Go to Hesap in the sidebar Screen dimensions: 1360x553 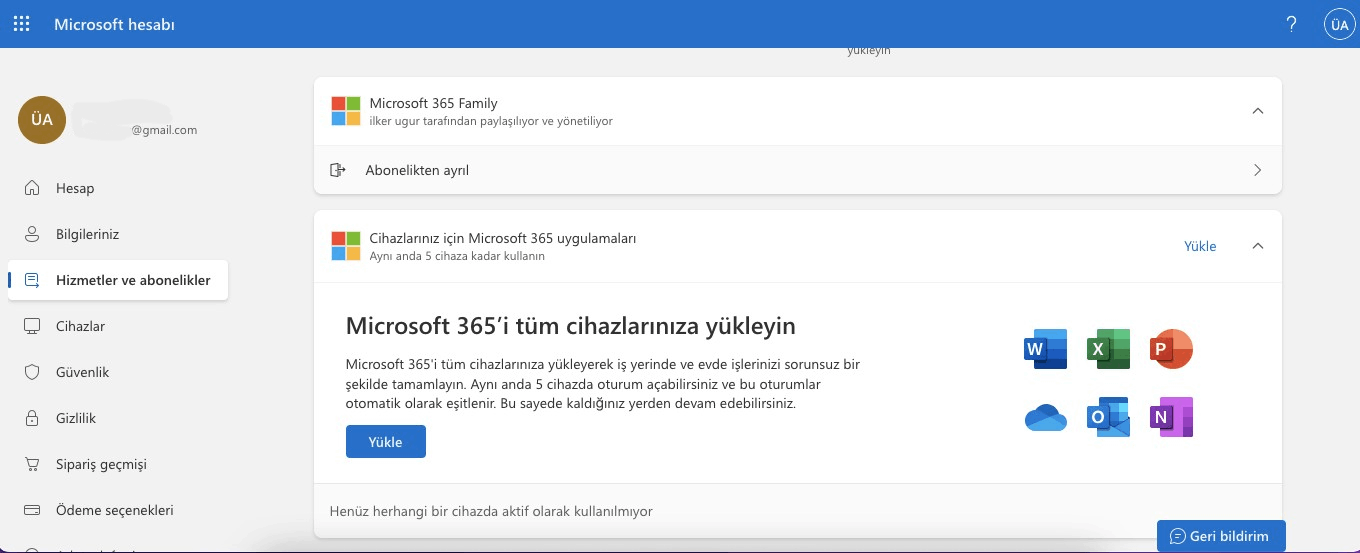(x=118, y=188)
